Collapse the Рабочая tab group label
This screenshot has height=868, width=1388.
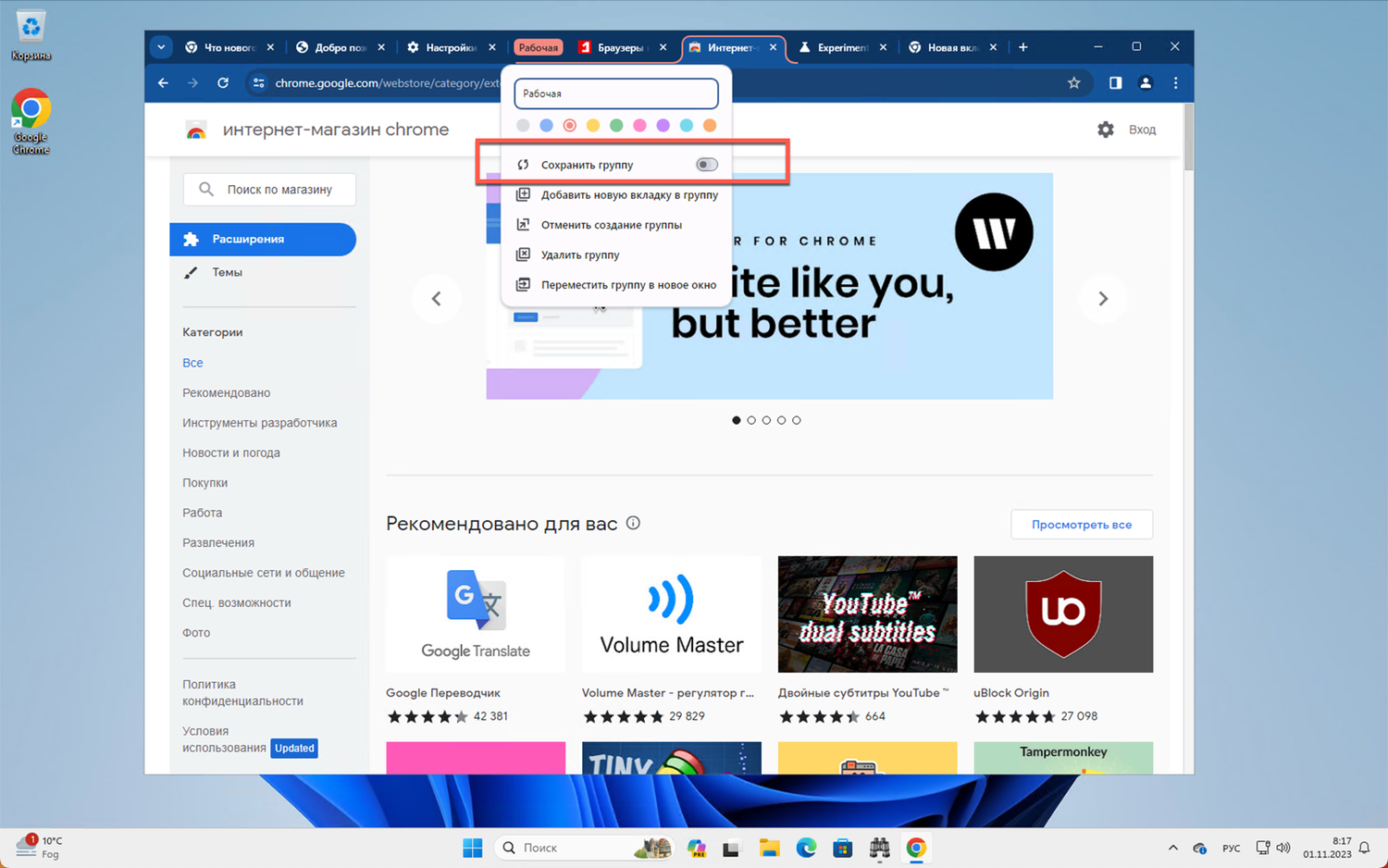coord(539,47)
